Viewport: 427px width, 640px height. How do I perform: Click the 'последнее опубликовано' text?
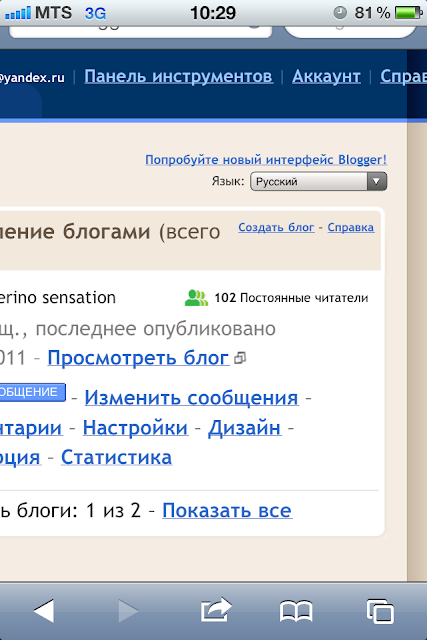[156, 329]
